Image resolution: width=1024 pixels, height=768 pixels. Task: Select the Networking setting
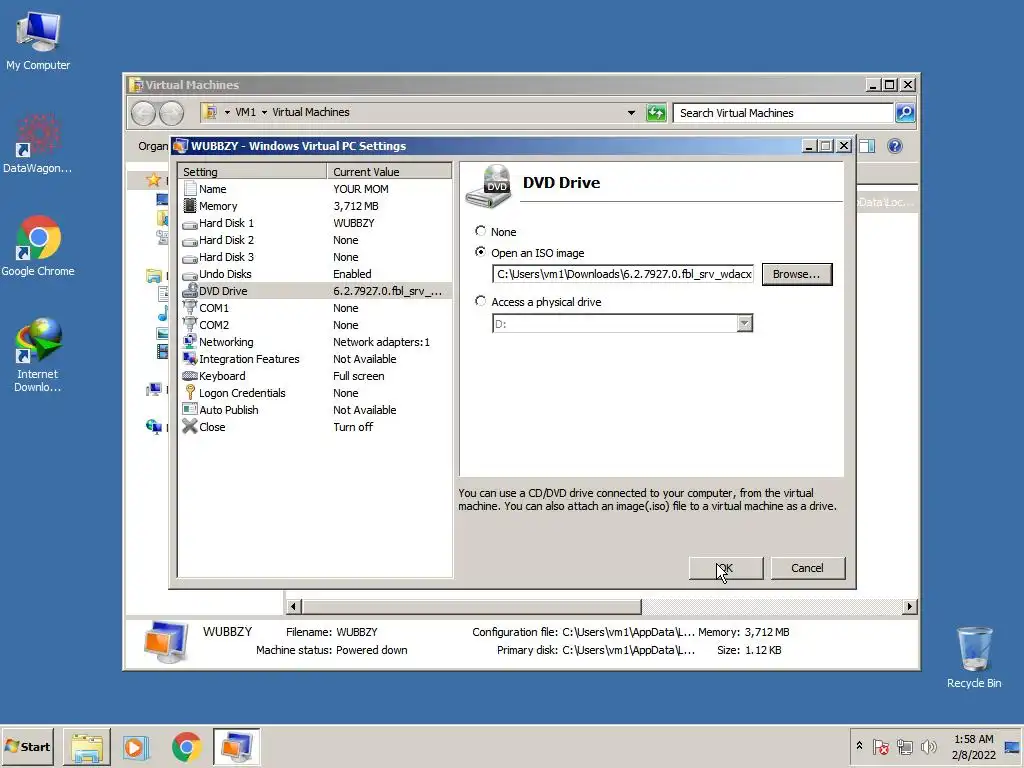[x=314, y=342]
